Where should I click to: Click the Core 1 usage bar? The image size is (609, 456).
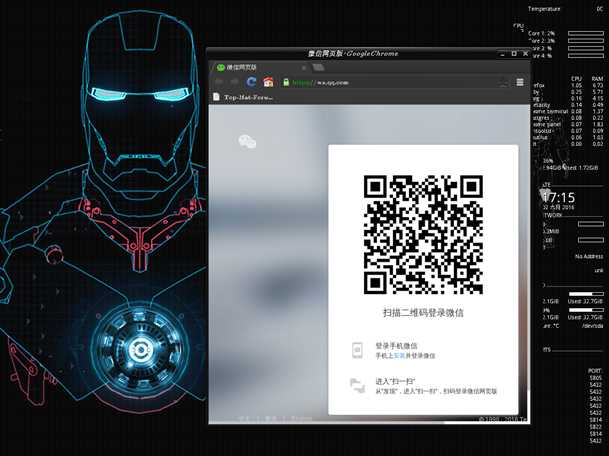[x=586, y=33]
